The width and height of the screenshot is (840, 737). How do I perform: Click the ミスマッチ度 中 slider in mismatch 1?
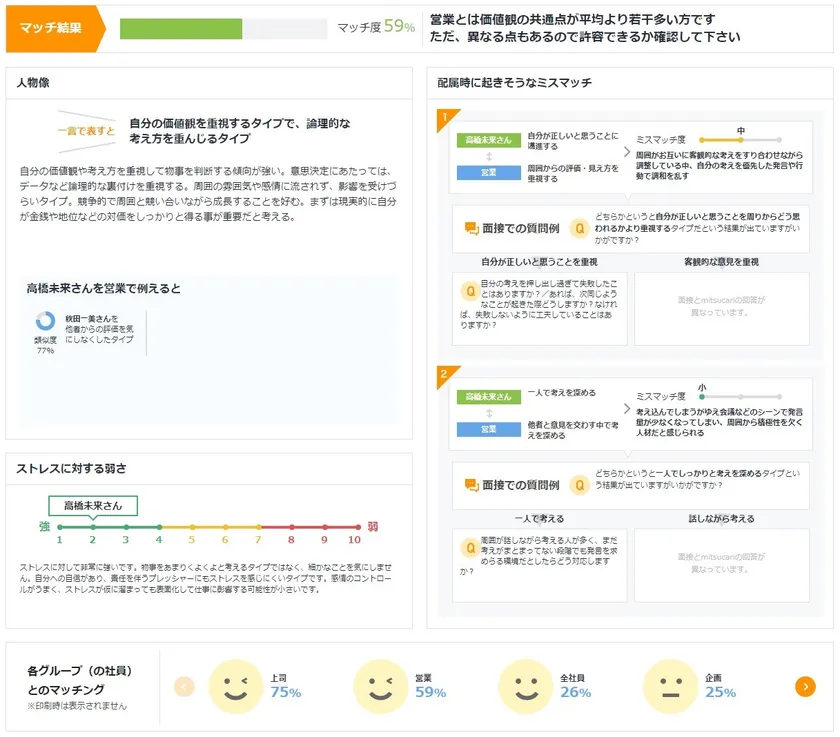tap(740, 140)
